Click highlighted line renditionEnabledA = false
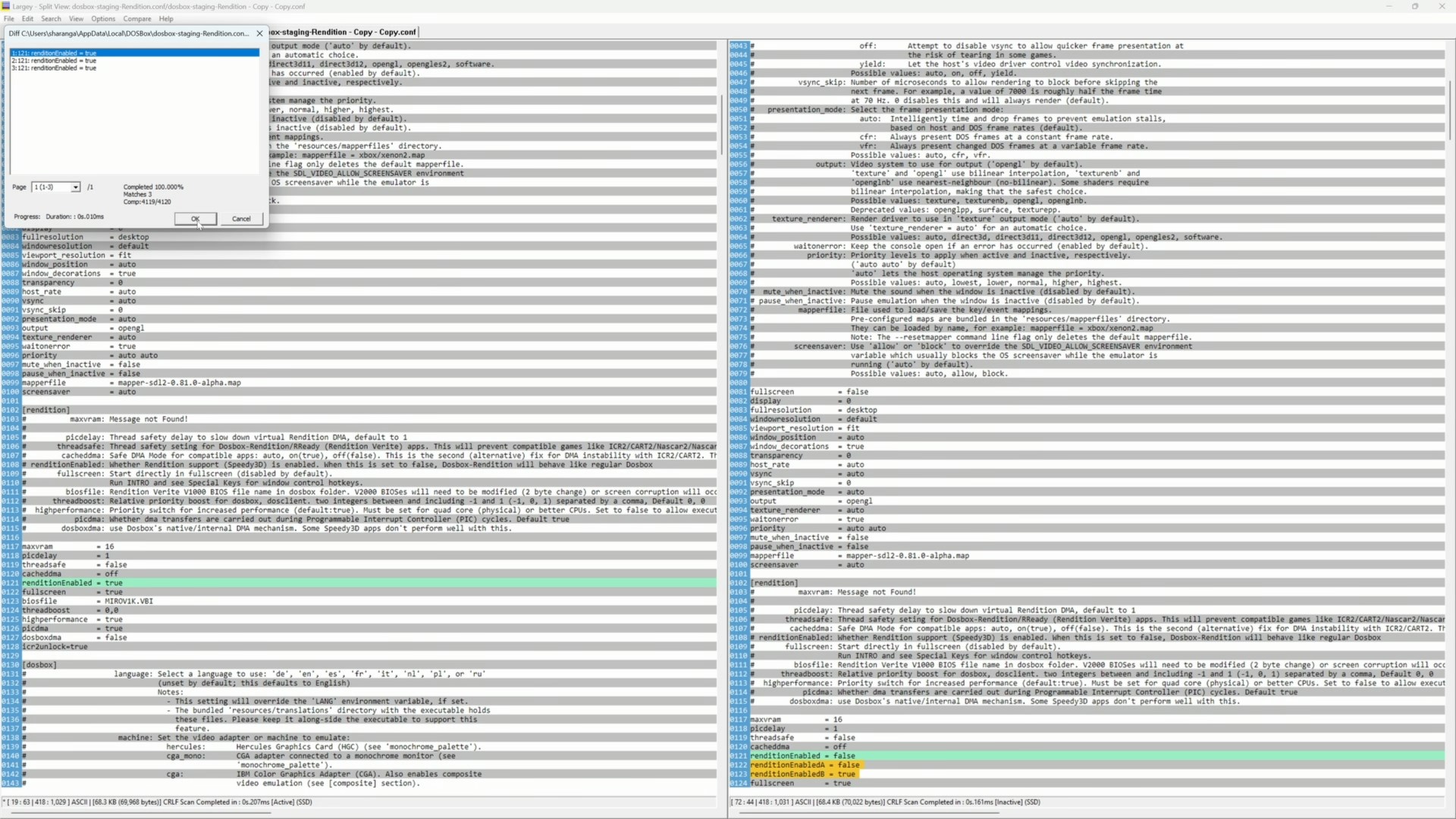 pyautogui.click(x=805, y=765)
